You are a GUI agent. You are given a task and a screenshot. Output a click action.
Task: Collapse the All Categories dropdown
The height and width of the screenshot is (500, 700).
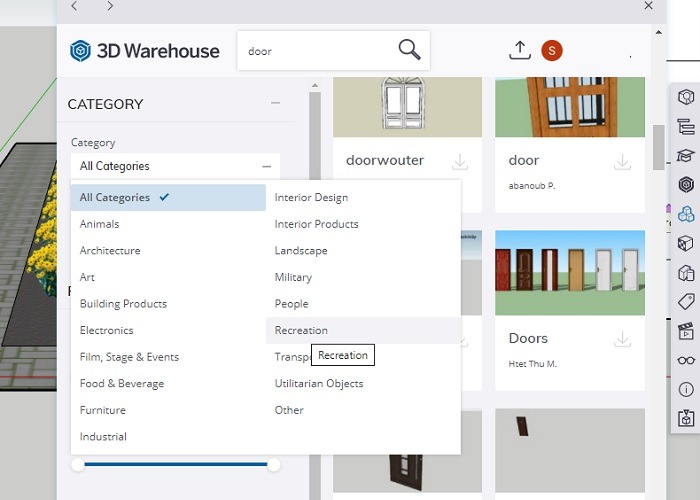[x=267, y=167]
